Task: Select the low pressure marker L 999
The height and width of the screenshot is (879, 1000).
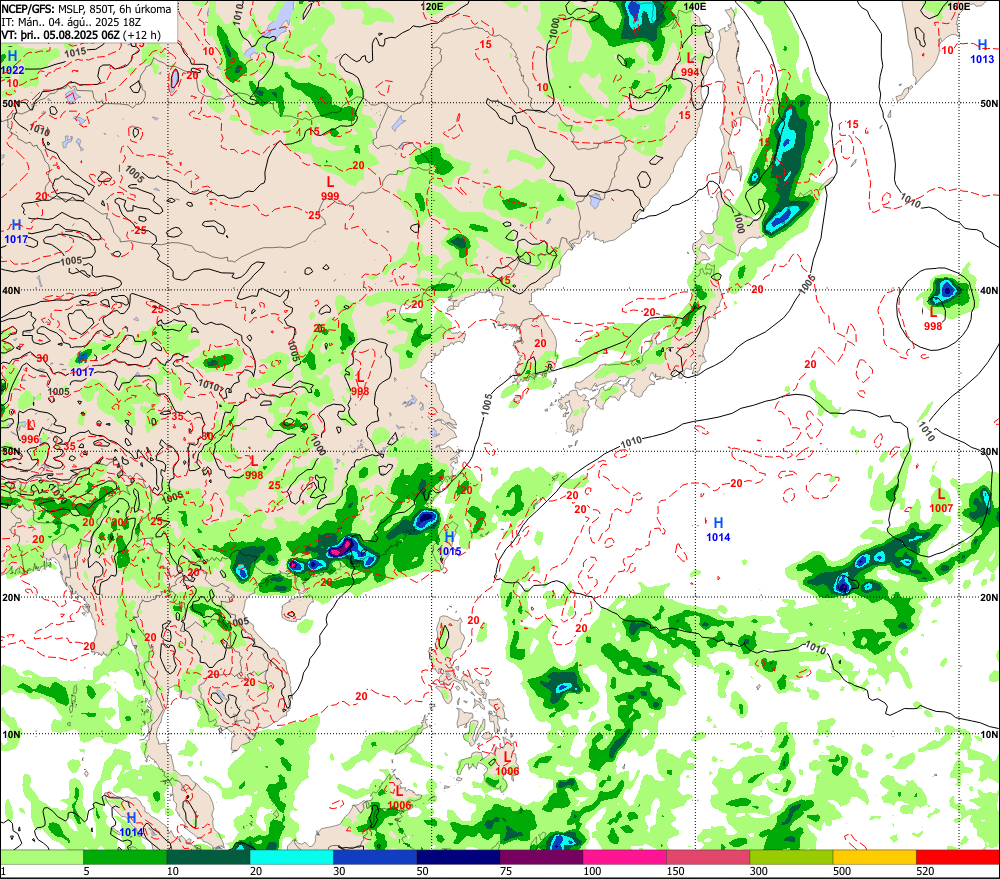Action: [330, 189]
